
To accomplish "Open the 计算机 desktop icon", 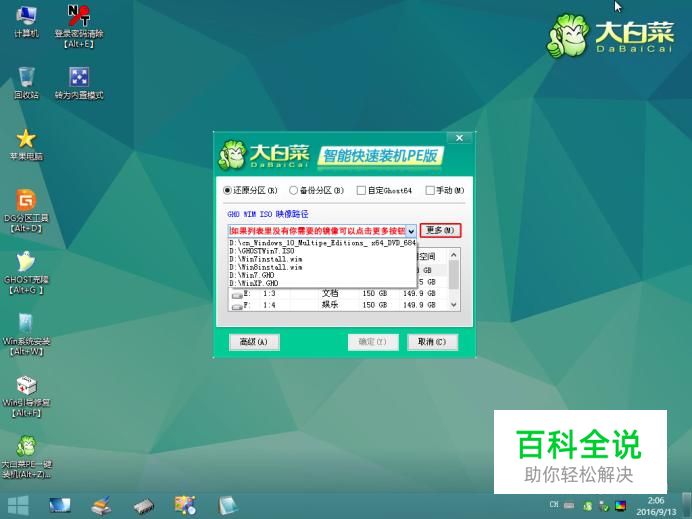I will point(26,22).
